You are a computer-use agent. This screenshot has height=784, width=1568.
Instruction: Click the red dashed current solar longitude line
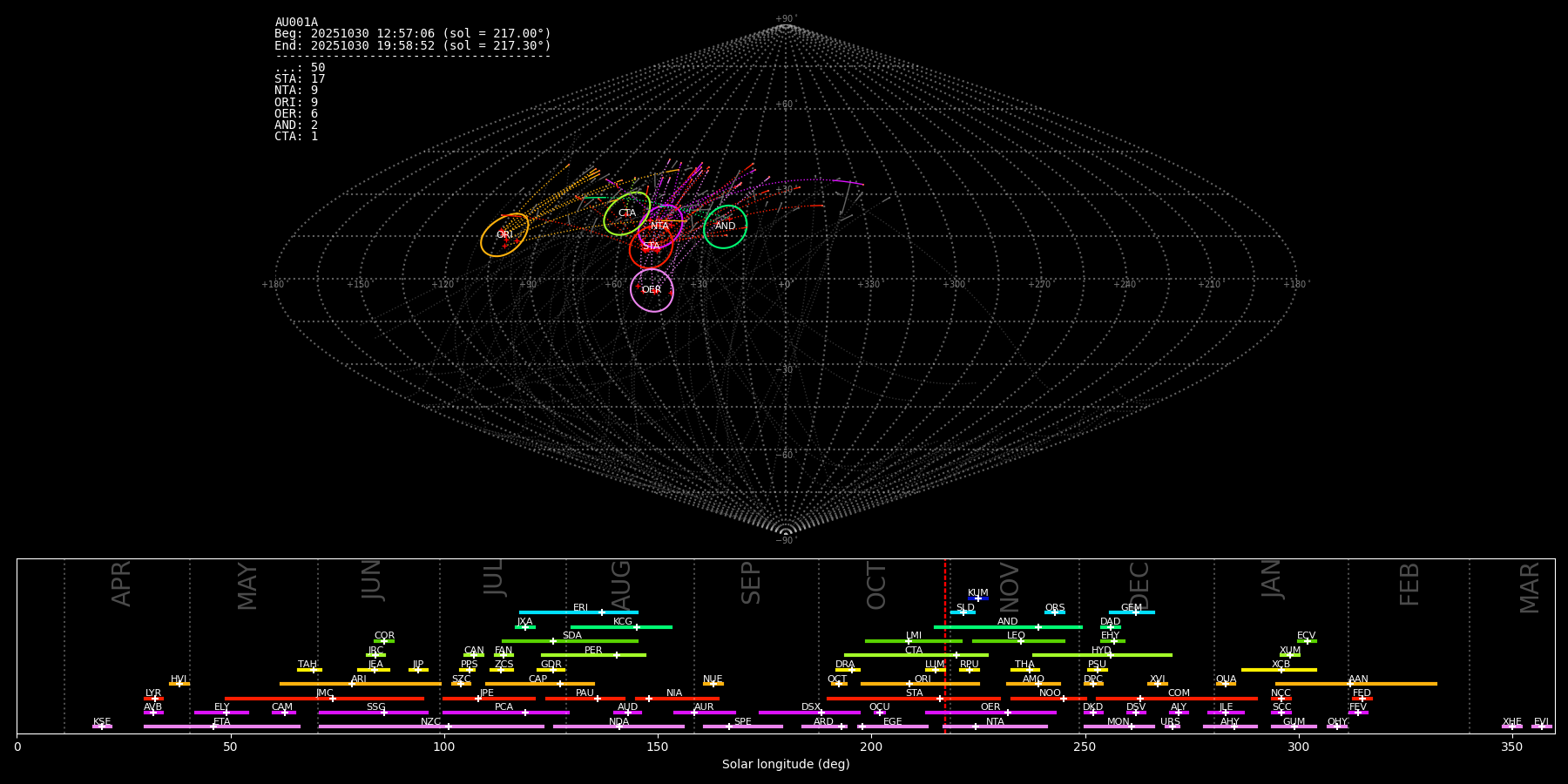tap(944, 645)
